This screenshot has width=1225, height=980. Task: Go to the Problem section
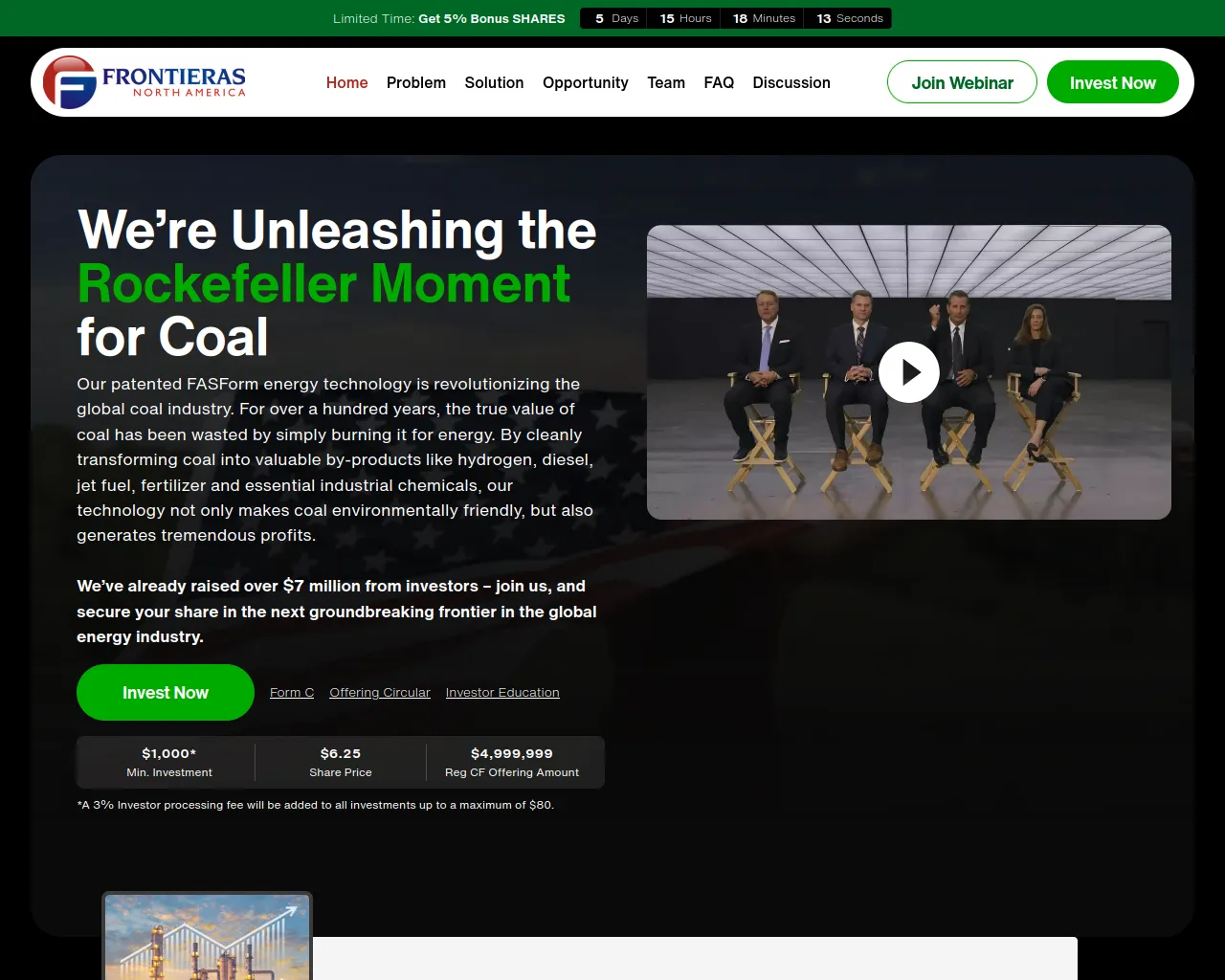pyautogui.click(x=415, y=82)
